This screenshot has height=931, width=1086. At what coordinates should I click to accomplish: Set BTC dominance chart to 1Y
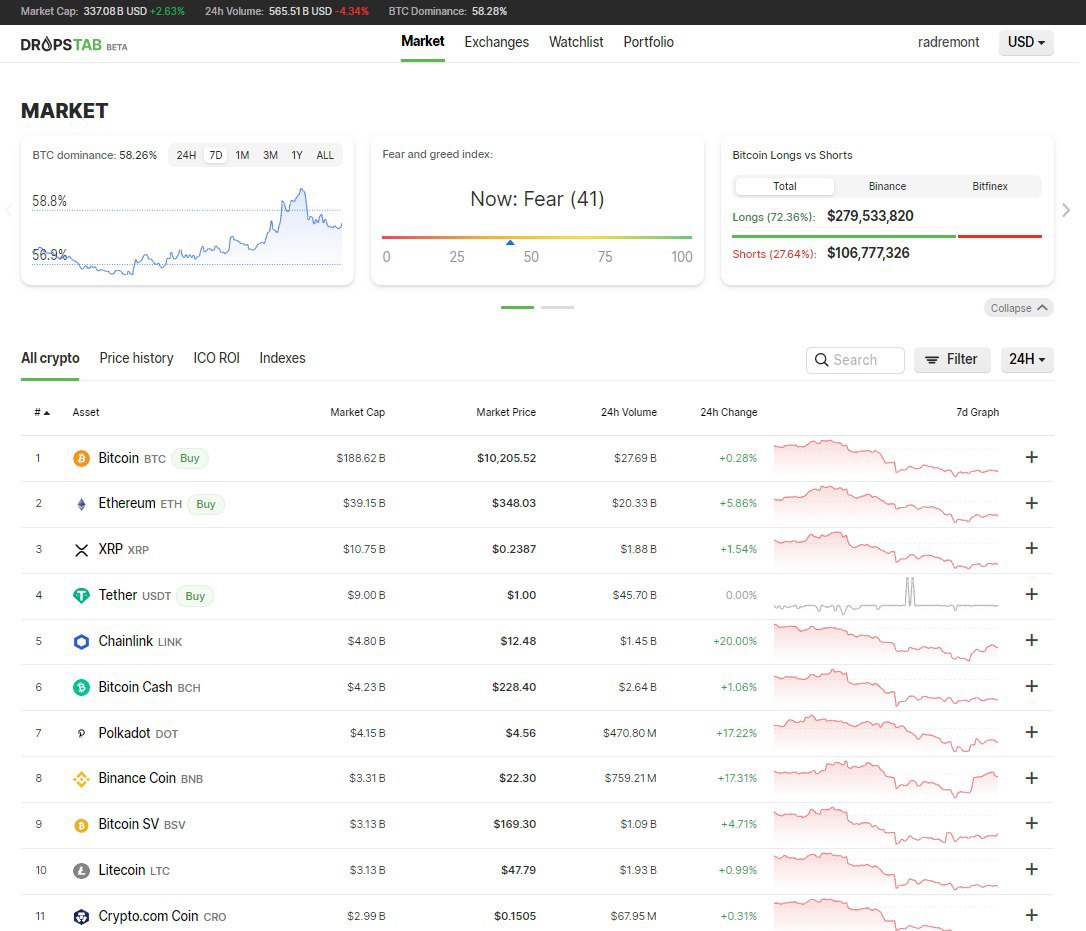click(x=296, y=155)
